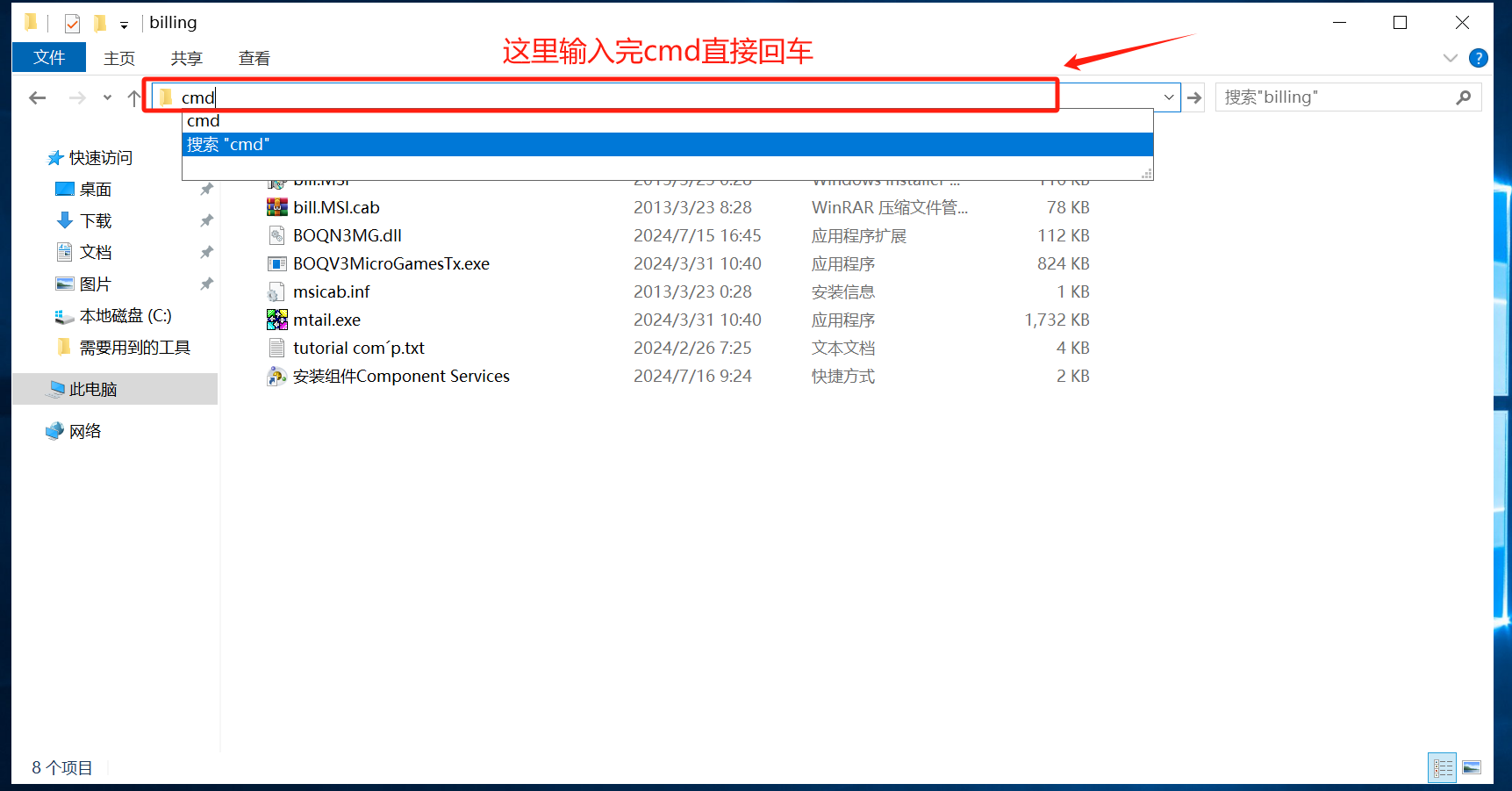Select the BOQV3MicroGamesTx.exe file
This screenshot has width=1512, height=791.
pos(391,263)
